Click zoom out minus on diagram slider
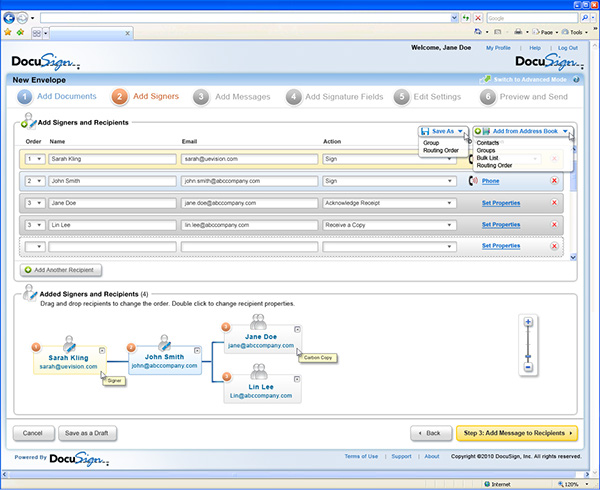Viewport: 600px width, 490px height. [x=528, y=367]
